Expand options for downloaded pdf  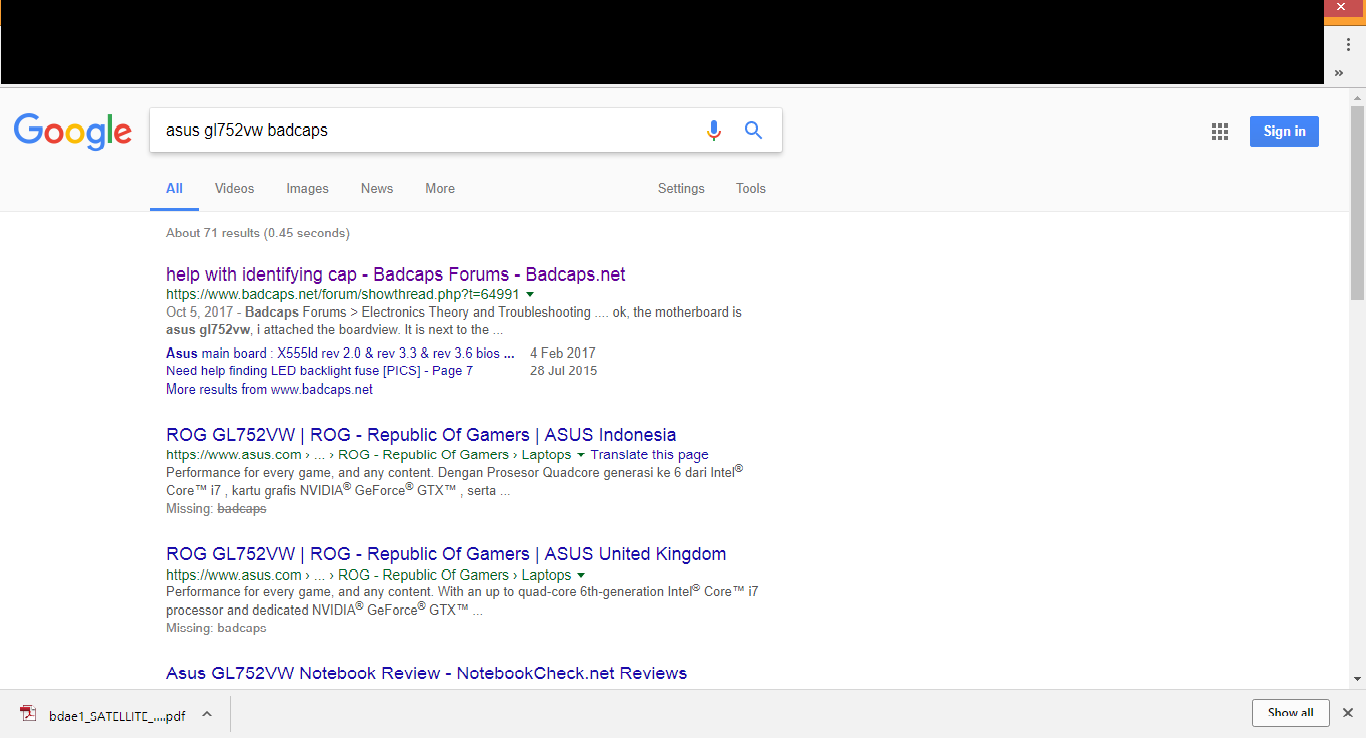click(207, 714)
